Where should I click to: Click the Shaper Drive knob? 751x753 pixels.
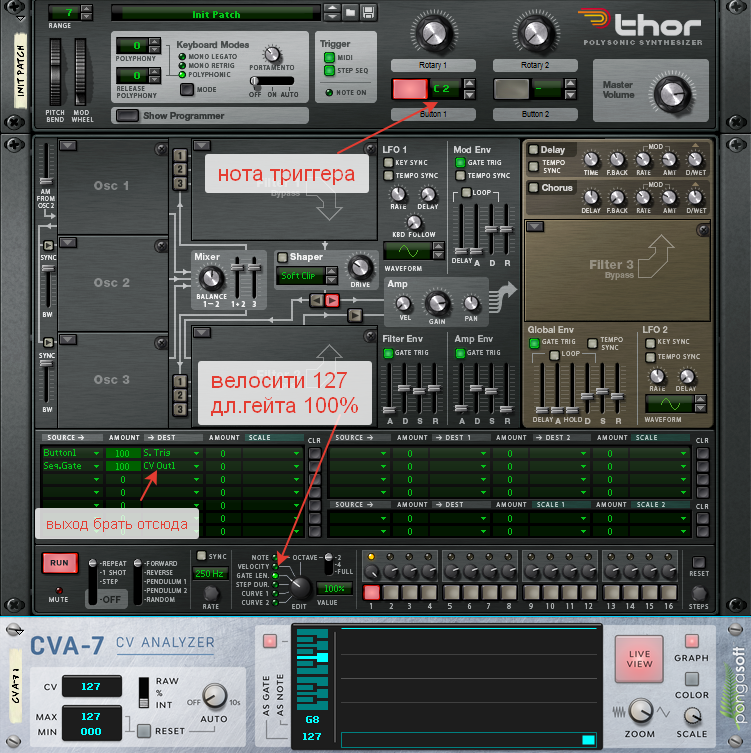coord(360,268)
